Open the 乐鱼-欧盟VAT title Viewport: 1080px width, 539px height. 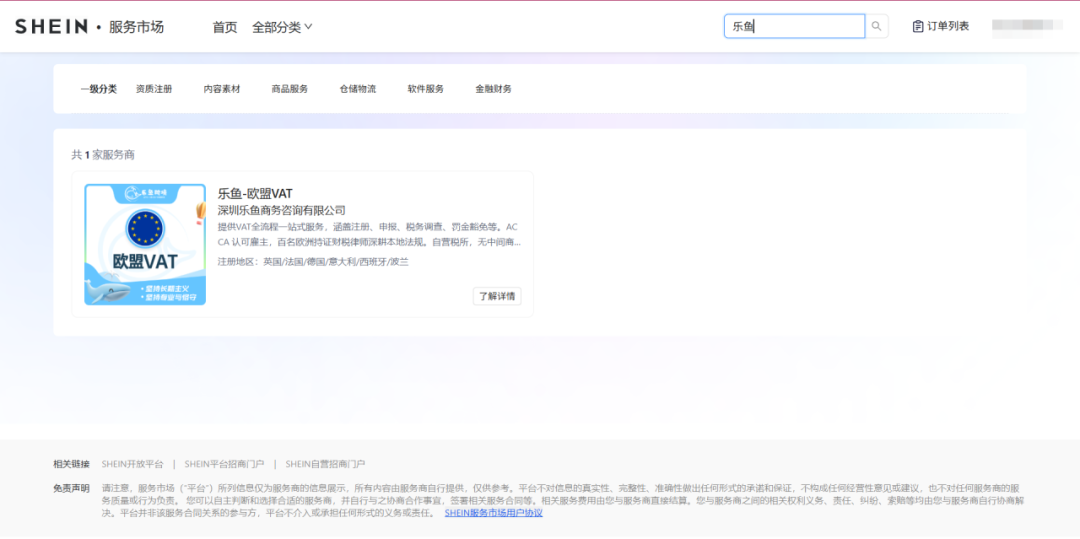(x=255, y=193)
